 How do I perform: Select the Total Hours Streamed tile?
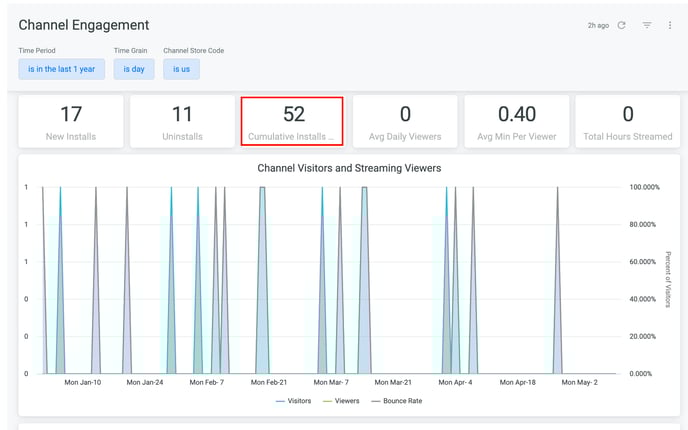click(x=627, y=121)
